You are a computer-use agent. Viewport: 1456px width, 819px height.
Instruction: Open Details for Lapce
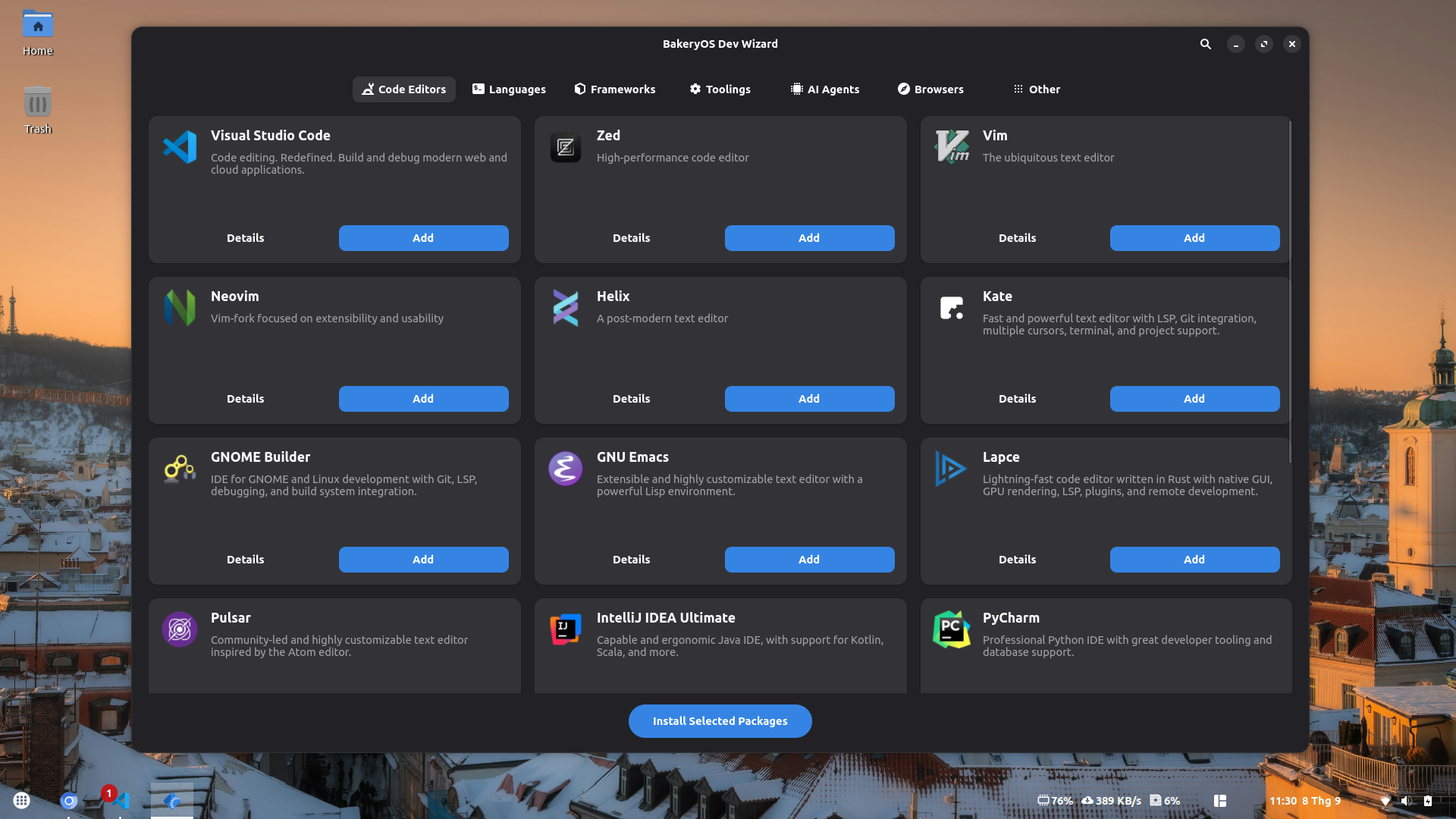[1017, 560]
